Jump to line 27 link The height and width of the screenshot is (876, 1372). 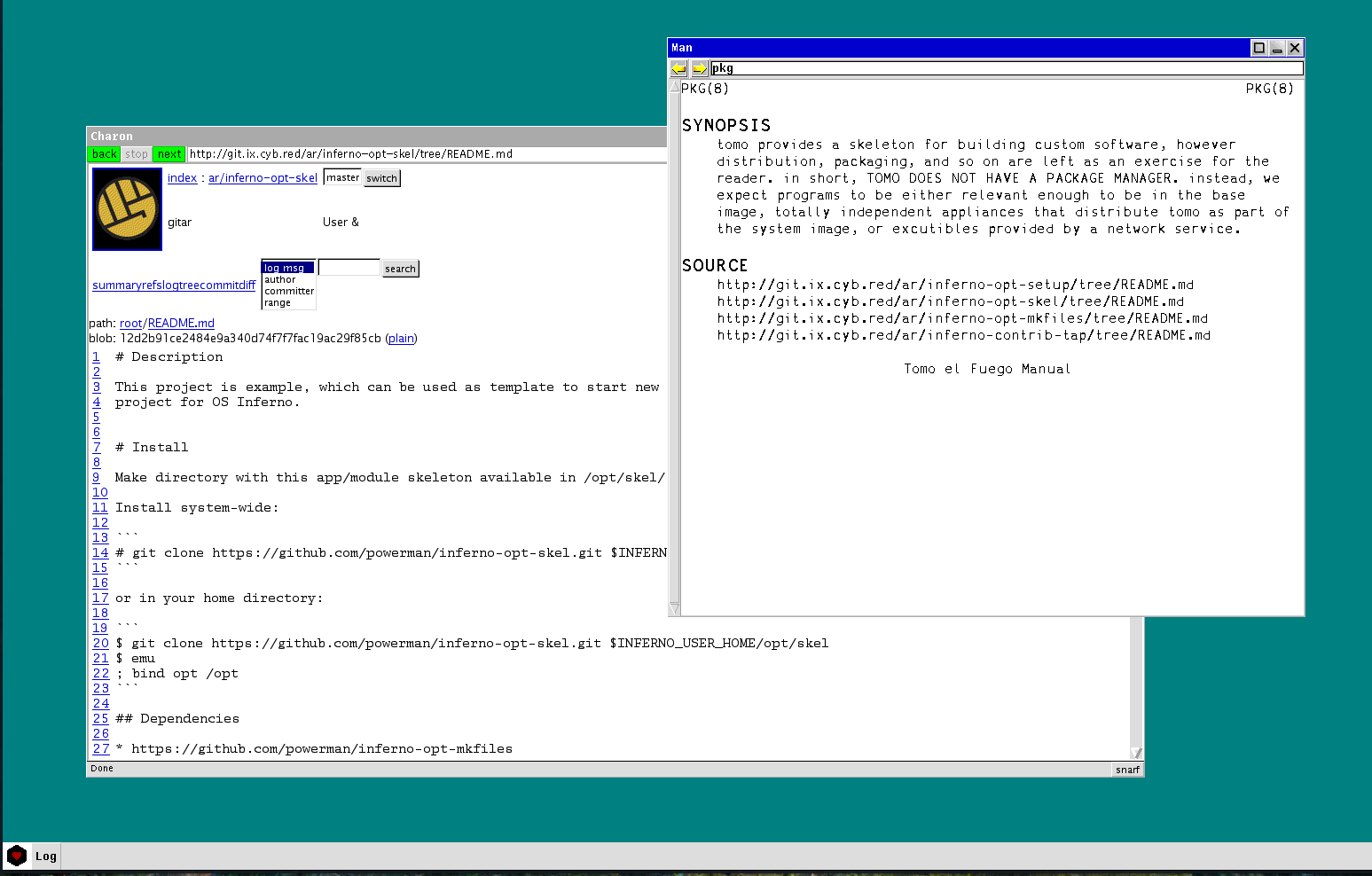(x=100, y=749)
